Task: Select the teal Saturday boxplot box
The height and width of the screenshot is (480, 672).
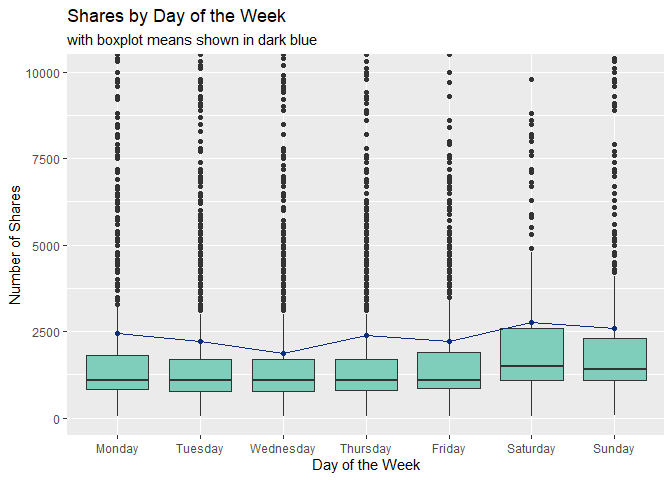Action: [x=532, y=354]
